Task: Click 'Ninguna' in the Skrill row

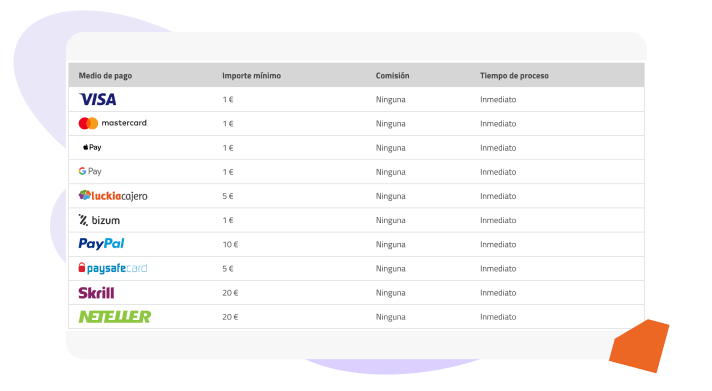Action: point(391,293)
